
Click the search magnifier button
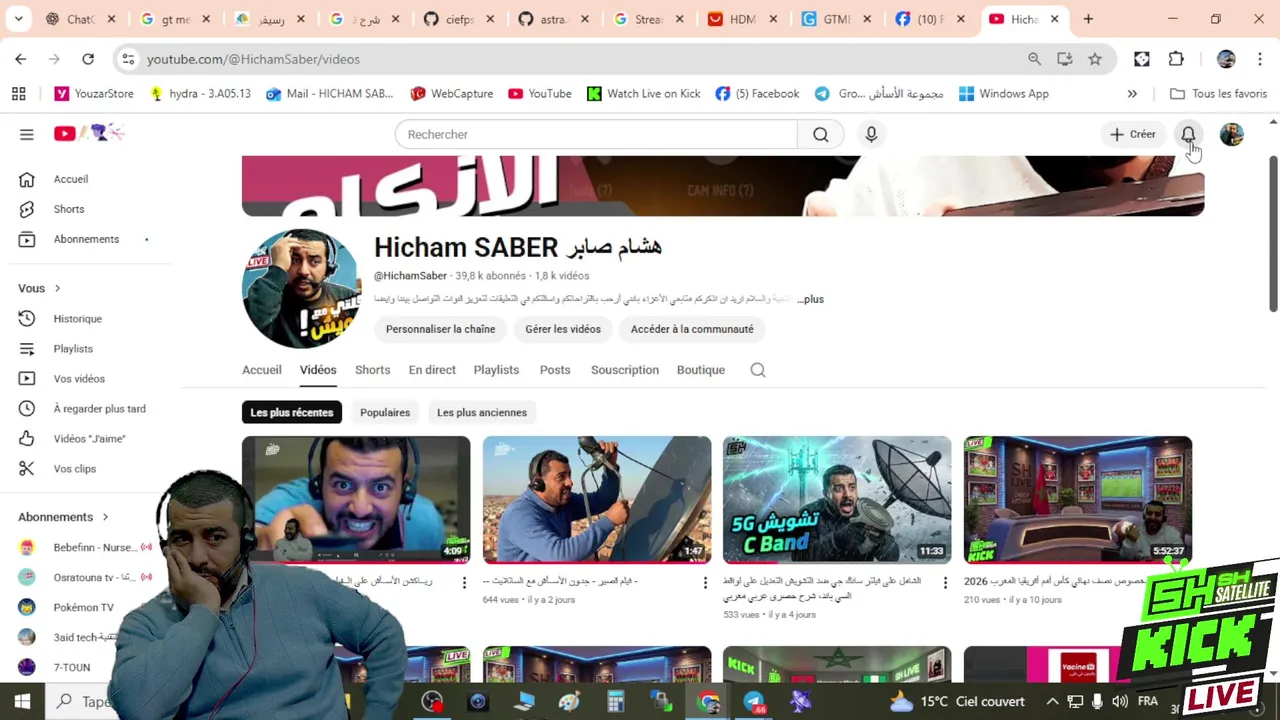tap(821, 134)
